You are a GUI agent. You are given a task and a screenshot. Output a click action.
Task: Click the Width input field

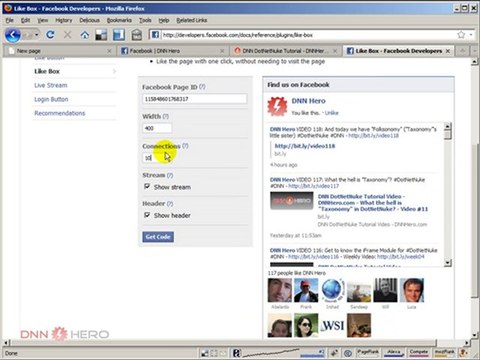pos(157,128)
